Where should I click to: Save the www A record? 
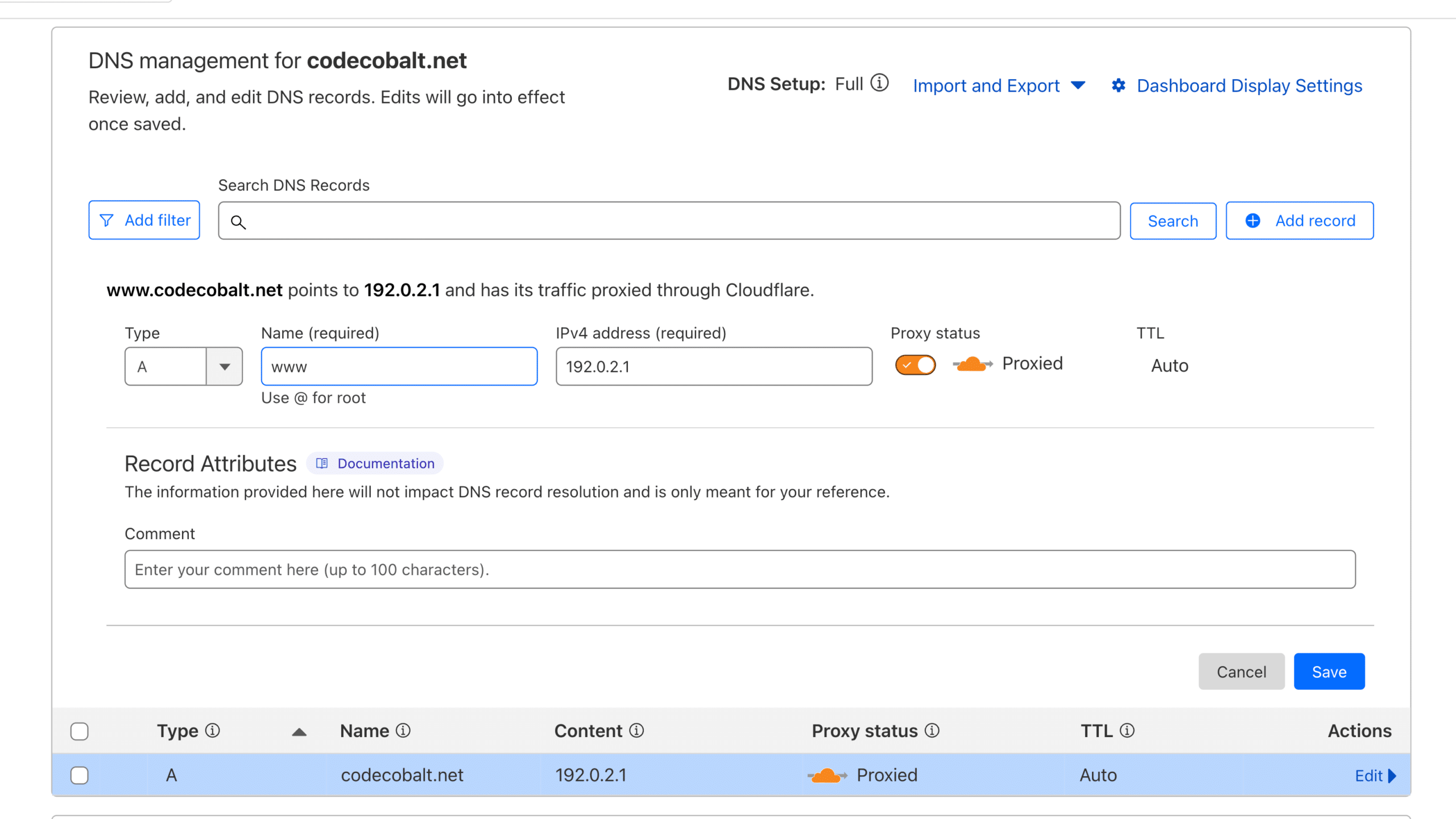pos(1329,671)
